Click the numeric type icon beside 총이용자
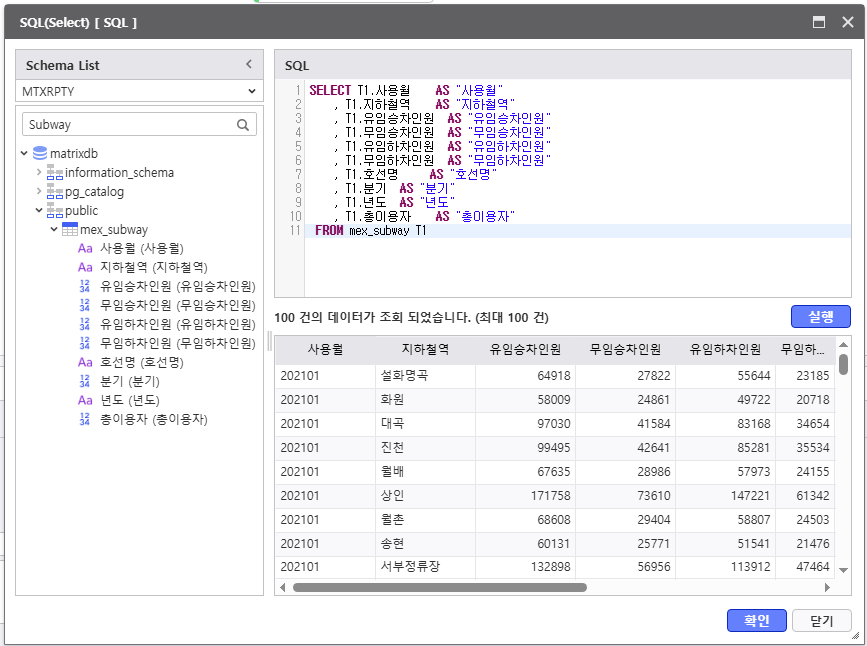The image size is (867, 646). (x=85, y=420)
